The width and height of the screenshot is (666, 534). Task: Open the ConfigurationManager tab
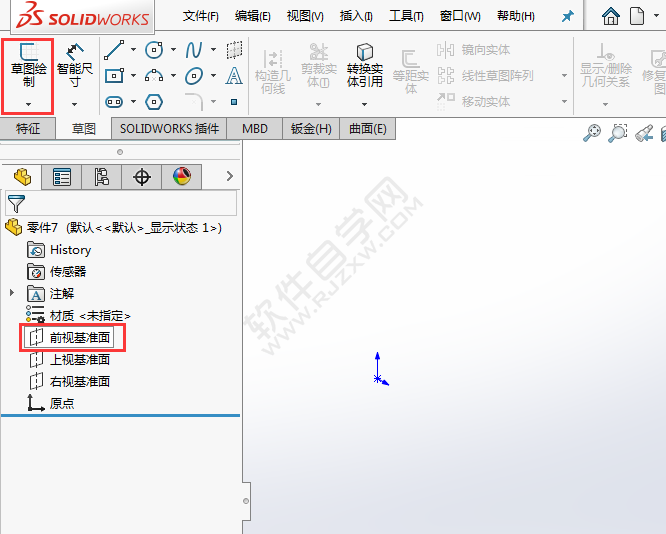[x=102, y=177]
